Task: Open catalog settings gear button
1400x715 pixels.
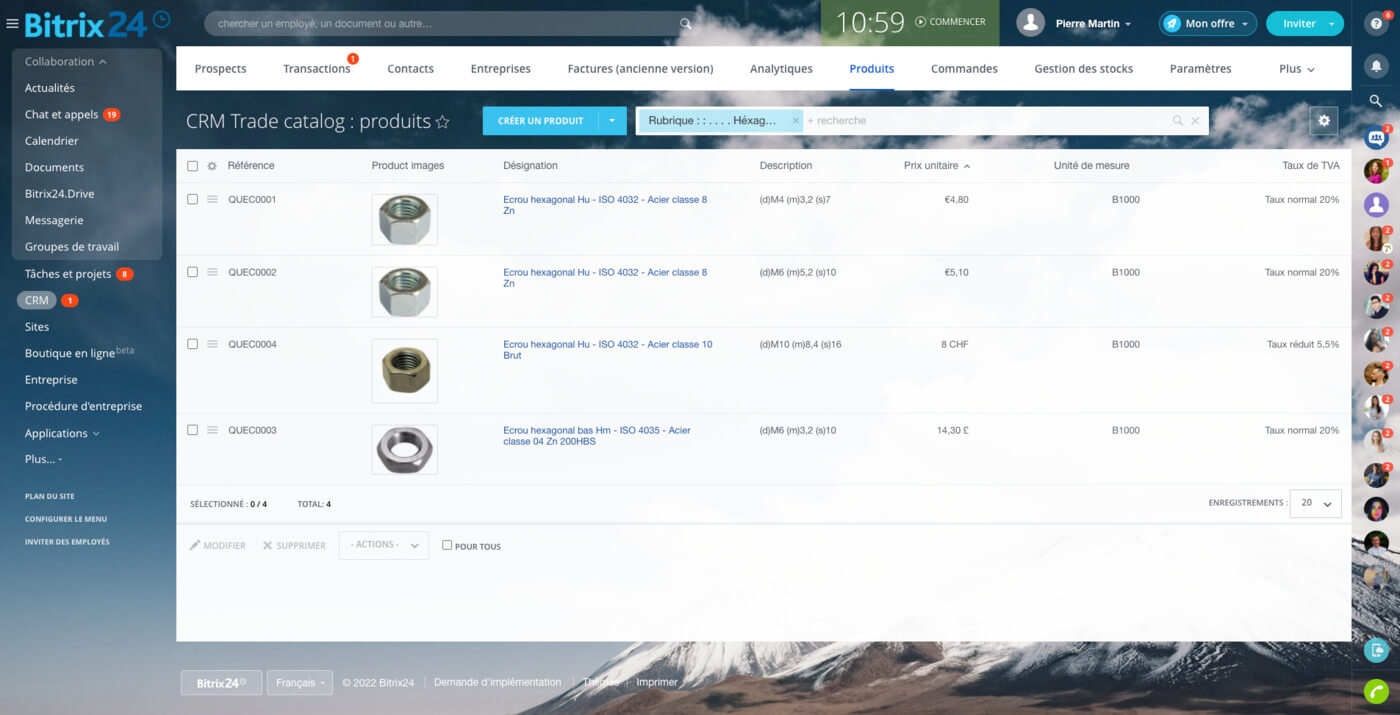Action: click(x=1324, y=120)
